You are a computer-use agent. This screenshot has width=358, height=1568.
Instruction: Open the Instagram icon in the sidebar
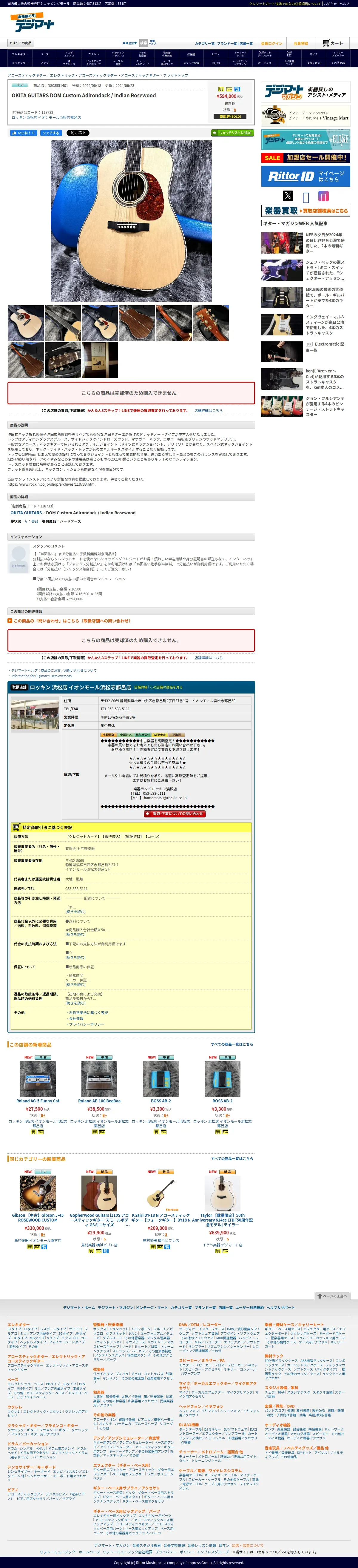(x=323, y=196)
